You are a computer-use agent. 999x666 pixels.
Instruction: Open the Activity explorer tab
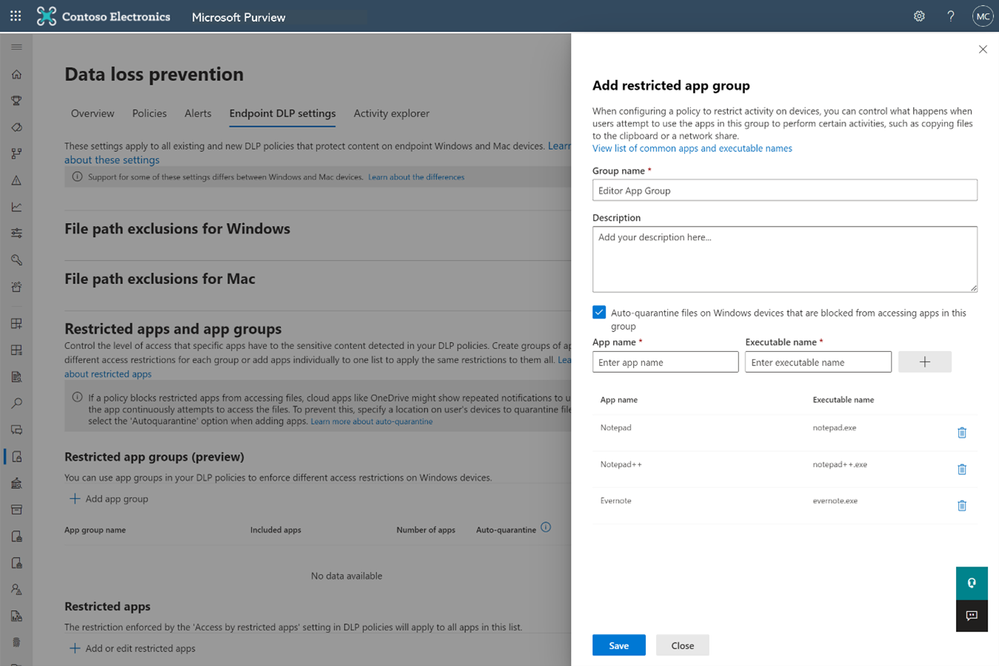pos(391,114)
